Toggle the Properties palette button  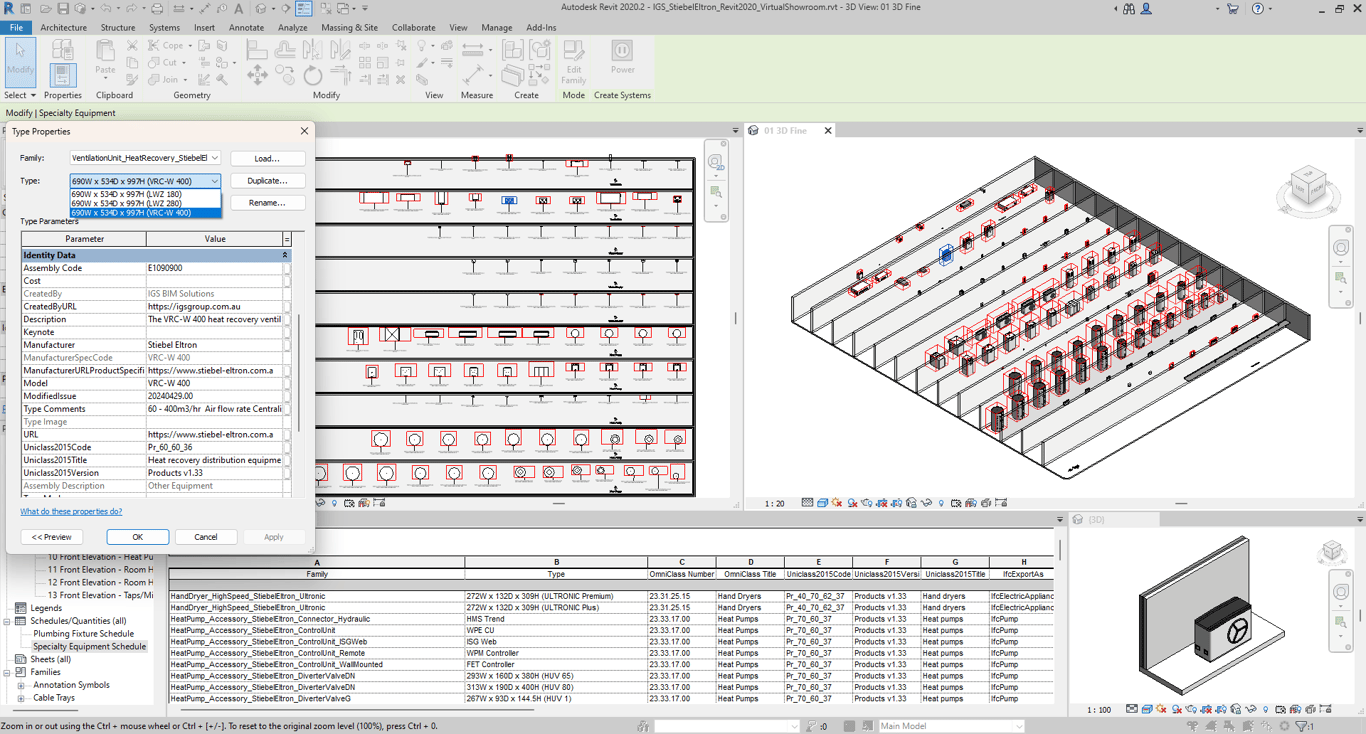62,74
